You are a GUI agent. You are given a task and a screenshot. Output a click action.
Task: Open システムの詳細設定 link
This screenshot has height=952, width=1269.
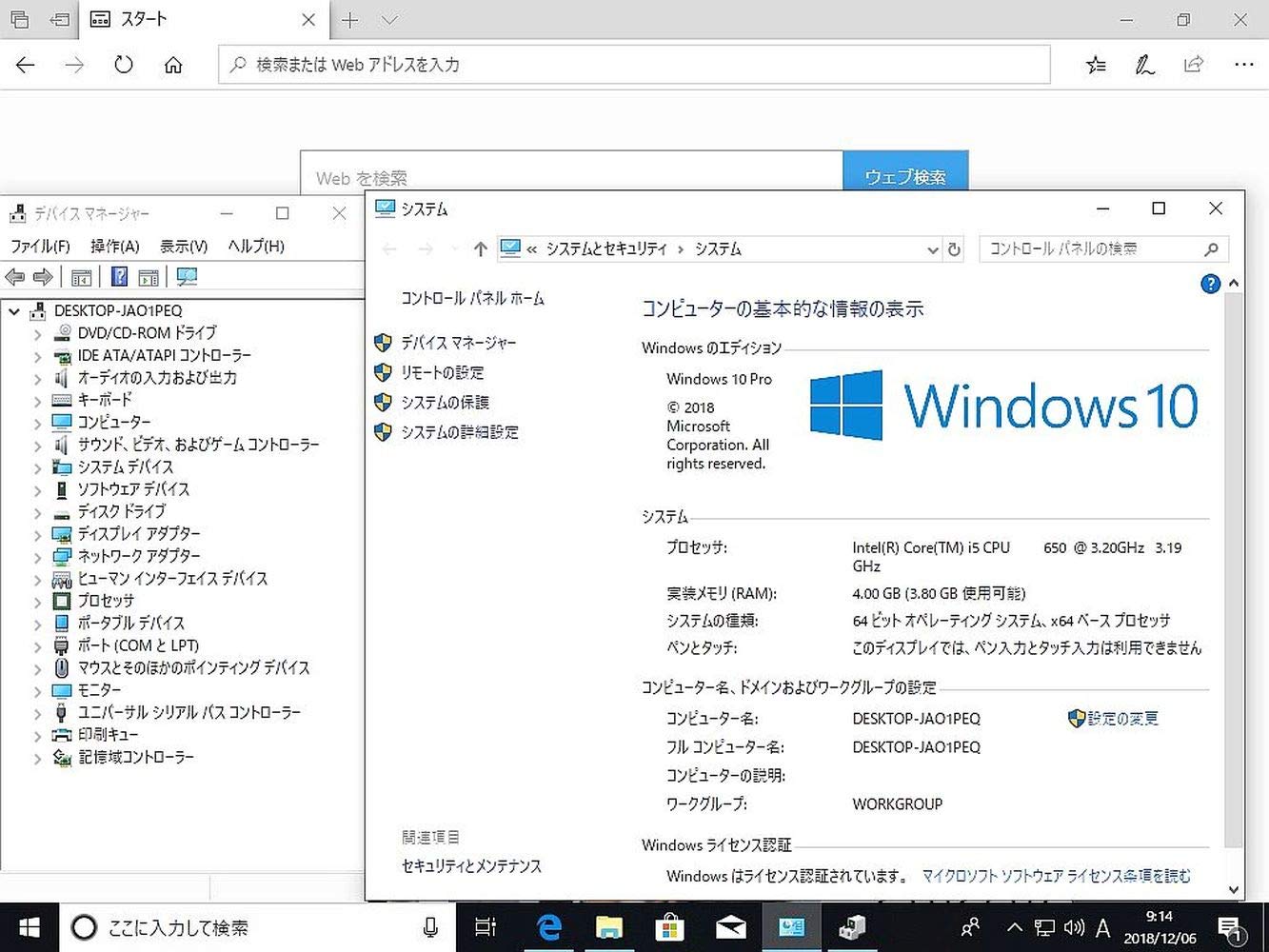pyautogui.click(x=459, y=432)
